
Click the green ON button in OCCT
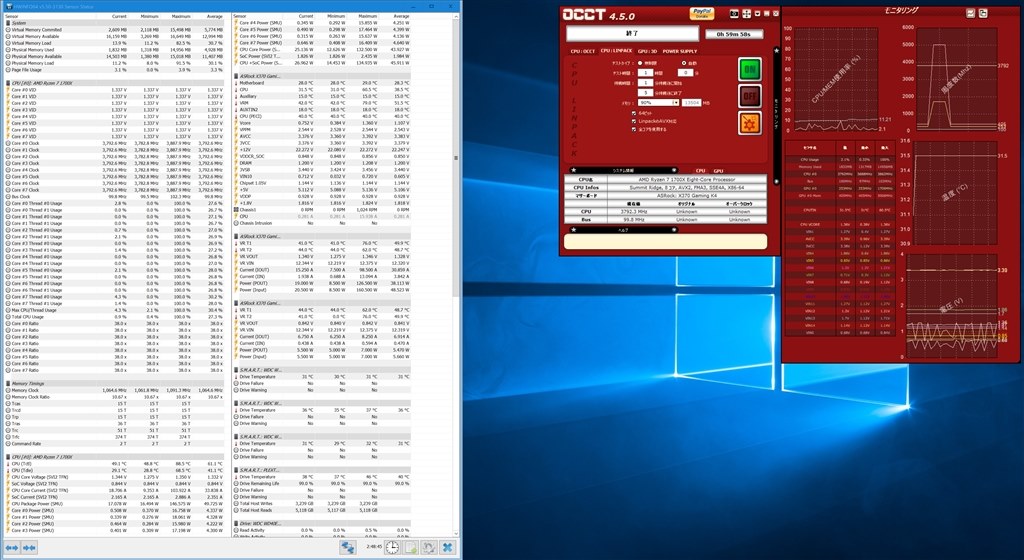click(750, 69)
